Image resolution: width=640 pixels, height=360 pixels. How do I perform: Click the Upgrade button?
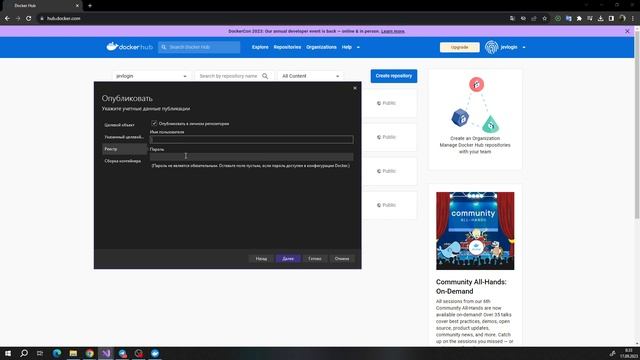(460, 47)
